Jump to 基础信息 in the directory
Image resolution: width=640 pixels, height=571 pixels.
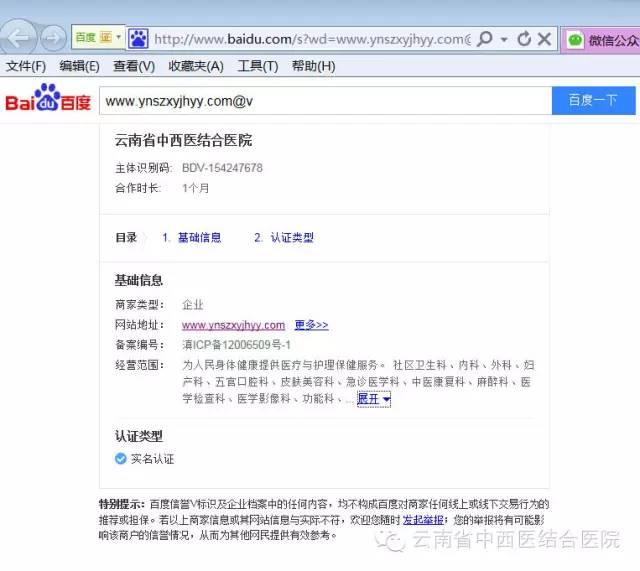tap(199, 238)
